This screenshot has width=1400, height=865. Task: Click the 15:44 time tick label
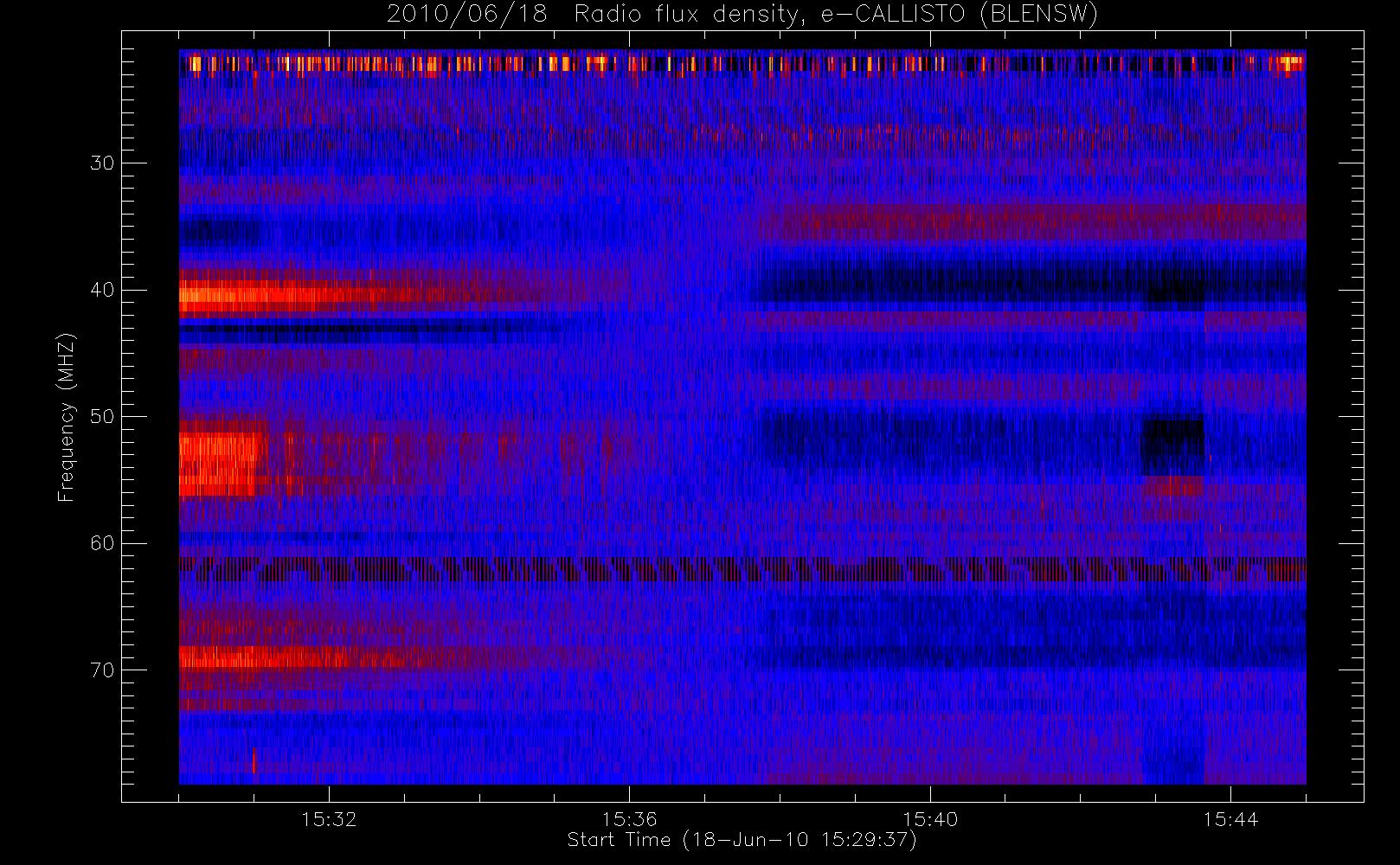pyautogui.click(x=1230, y=819)
